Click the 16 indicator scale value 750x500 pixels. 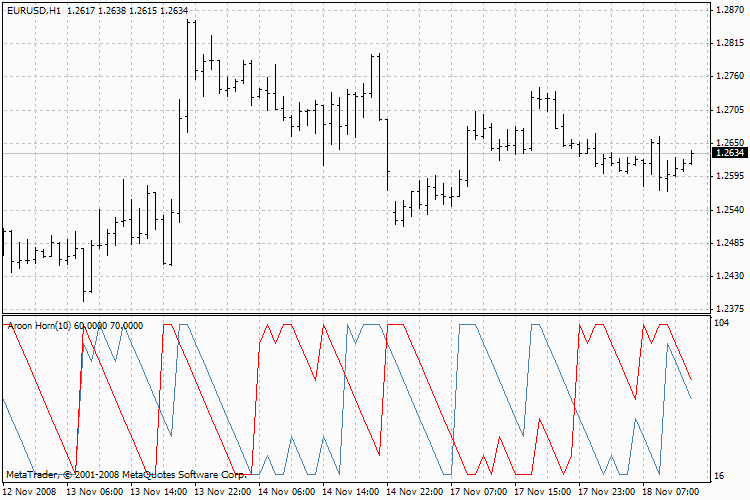(x=719, y=476)
